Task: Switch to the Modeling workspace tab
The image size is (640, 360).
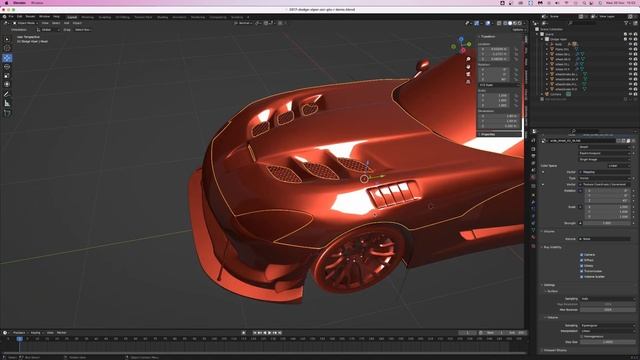Action: [87, 17]
